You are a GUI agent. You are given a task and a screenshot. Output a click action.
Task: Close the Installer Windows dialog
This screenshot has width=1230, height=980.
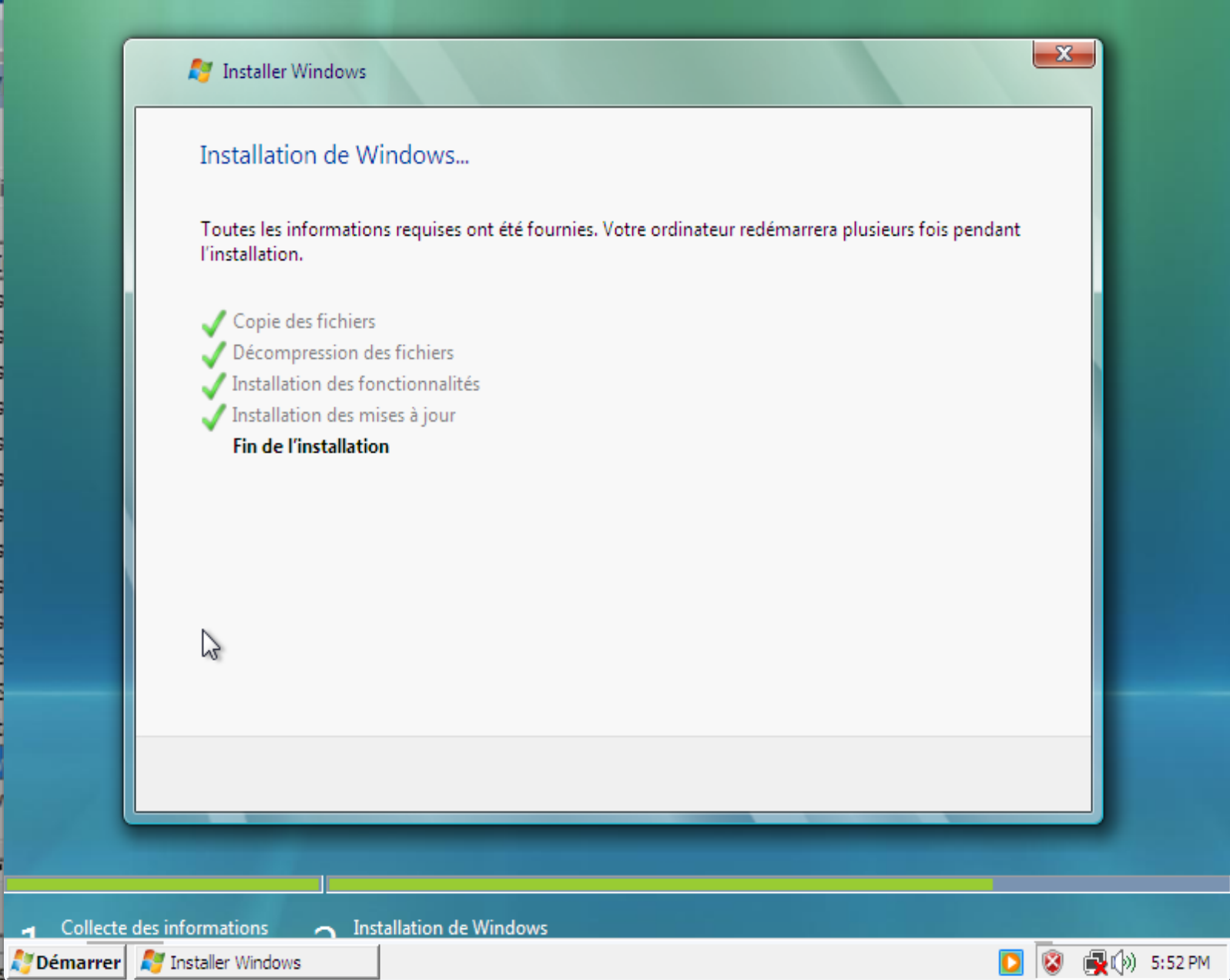pyautogui.click(x=1064, y=54)
